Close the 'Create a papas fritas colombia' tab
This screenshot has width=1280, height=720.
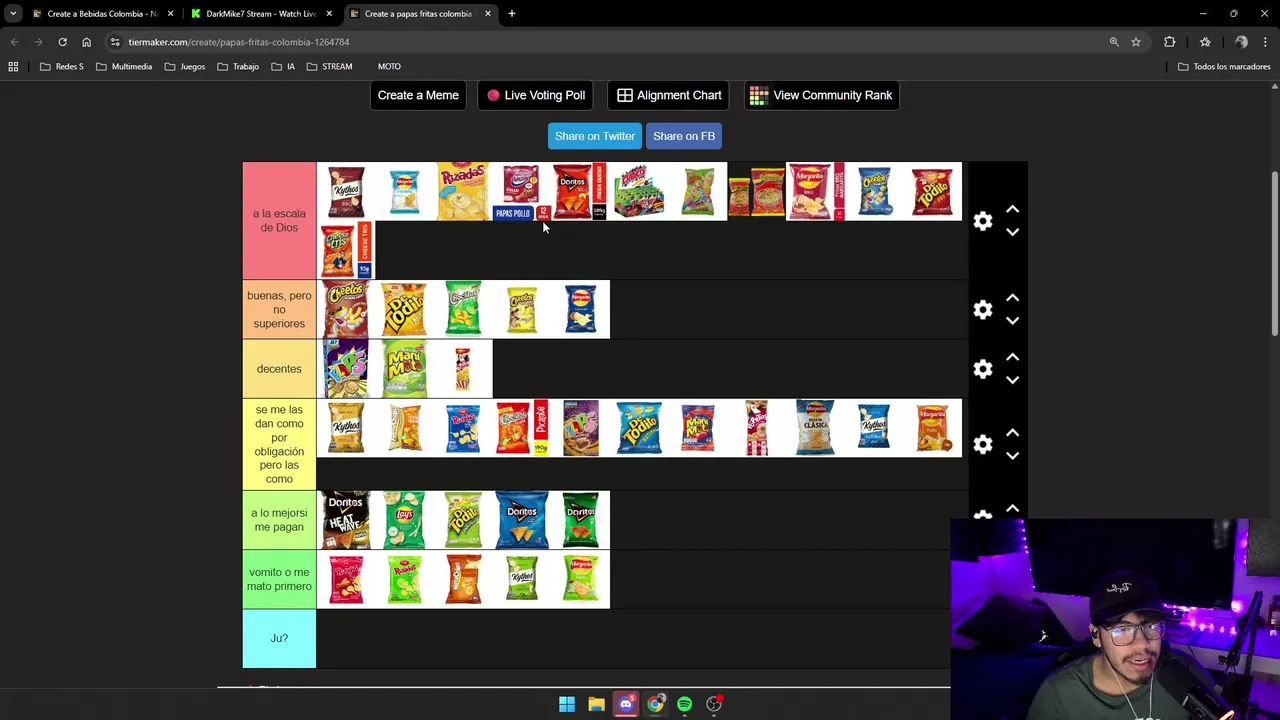click(488, 14)
